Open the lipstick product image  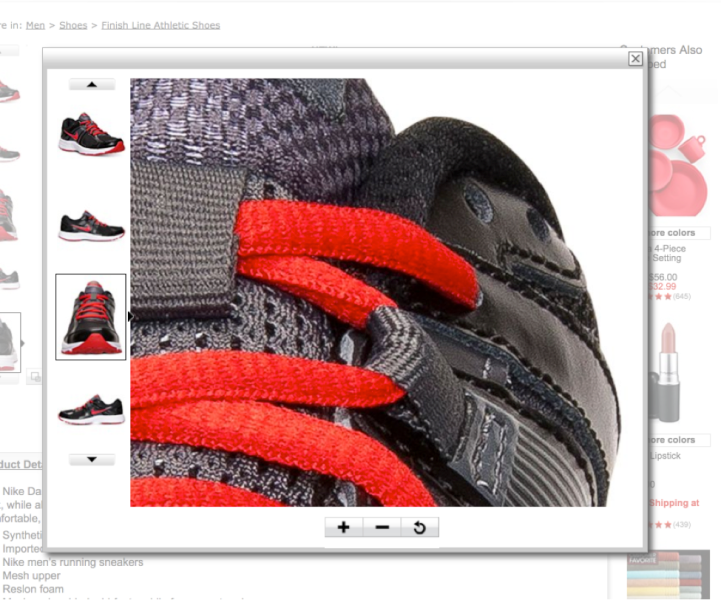[667, 372]
